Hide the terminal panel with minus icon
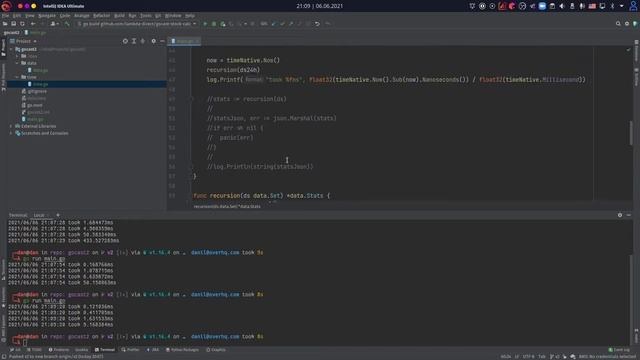The width and height of the screenshot is (640, 360). [x=629, y=215]
